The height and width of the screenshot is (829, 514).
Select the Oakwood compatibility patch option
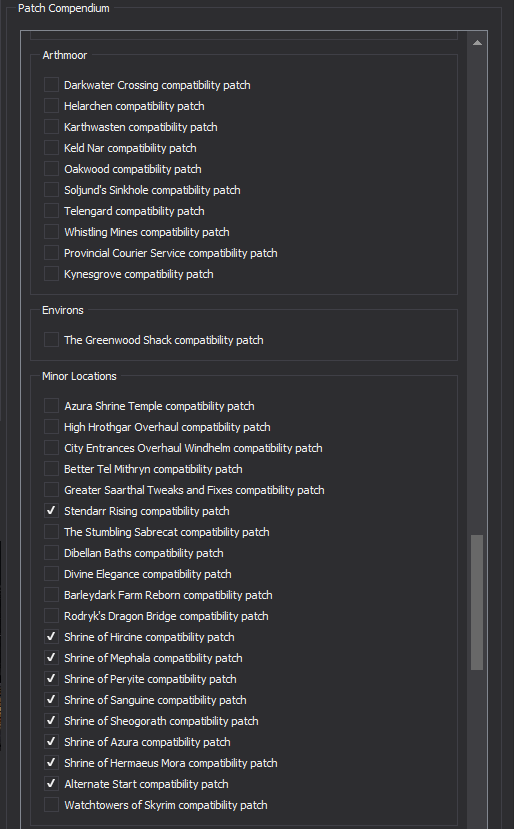tap(51, 169)
